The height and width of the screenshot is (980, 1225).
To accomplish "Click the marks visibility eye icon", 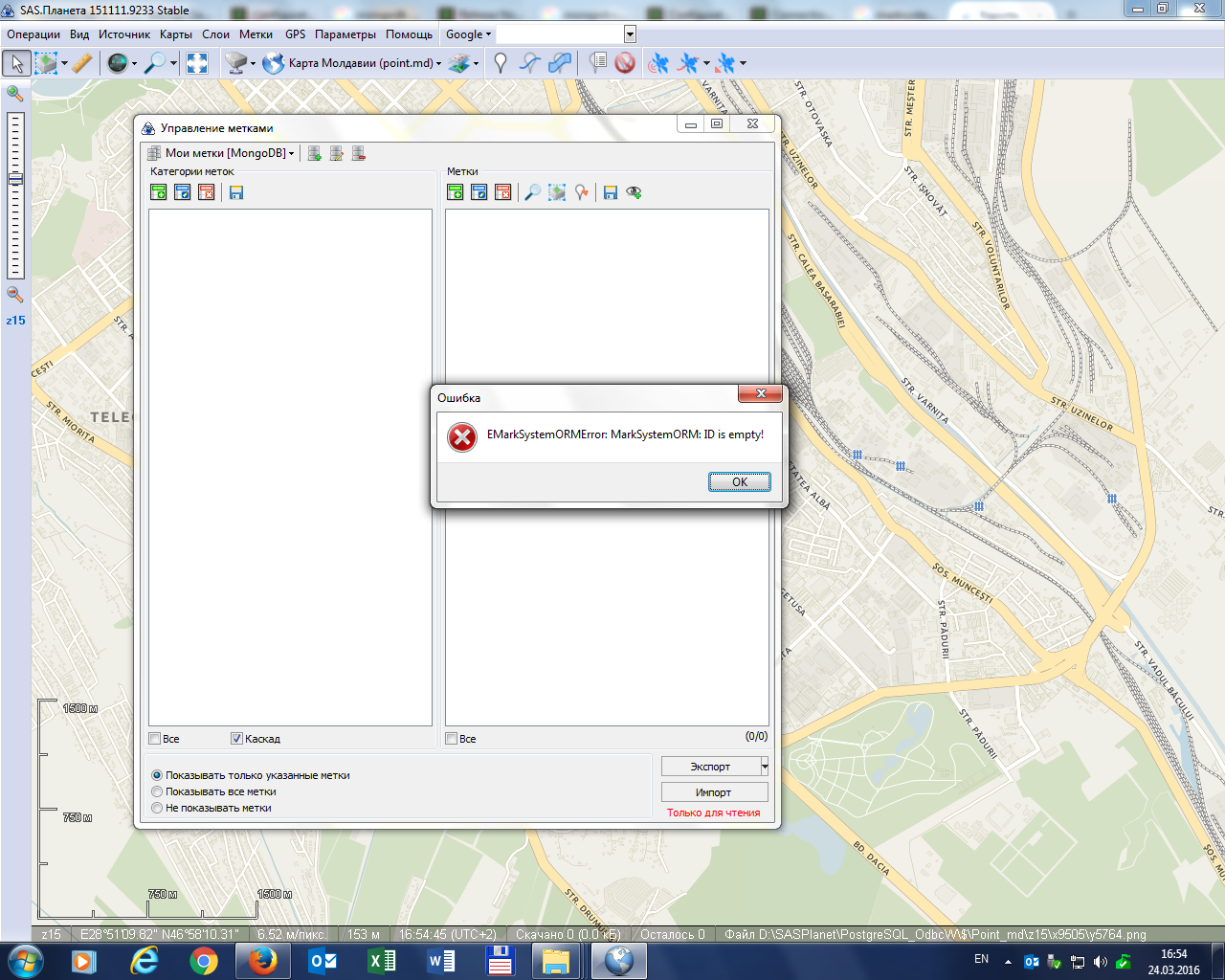I will point(634,192).
